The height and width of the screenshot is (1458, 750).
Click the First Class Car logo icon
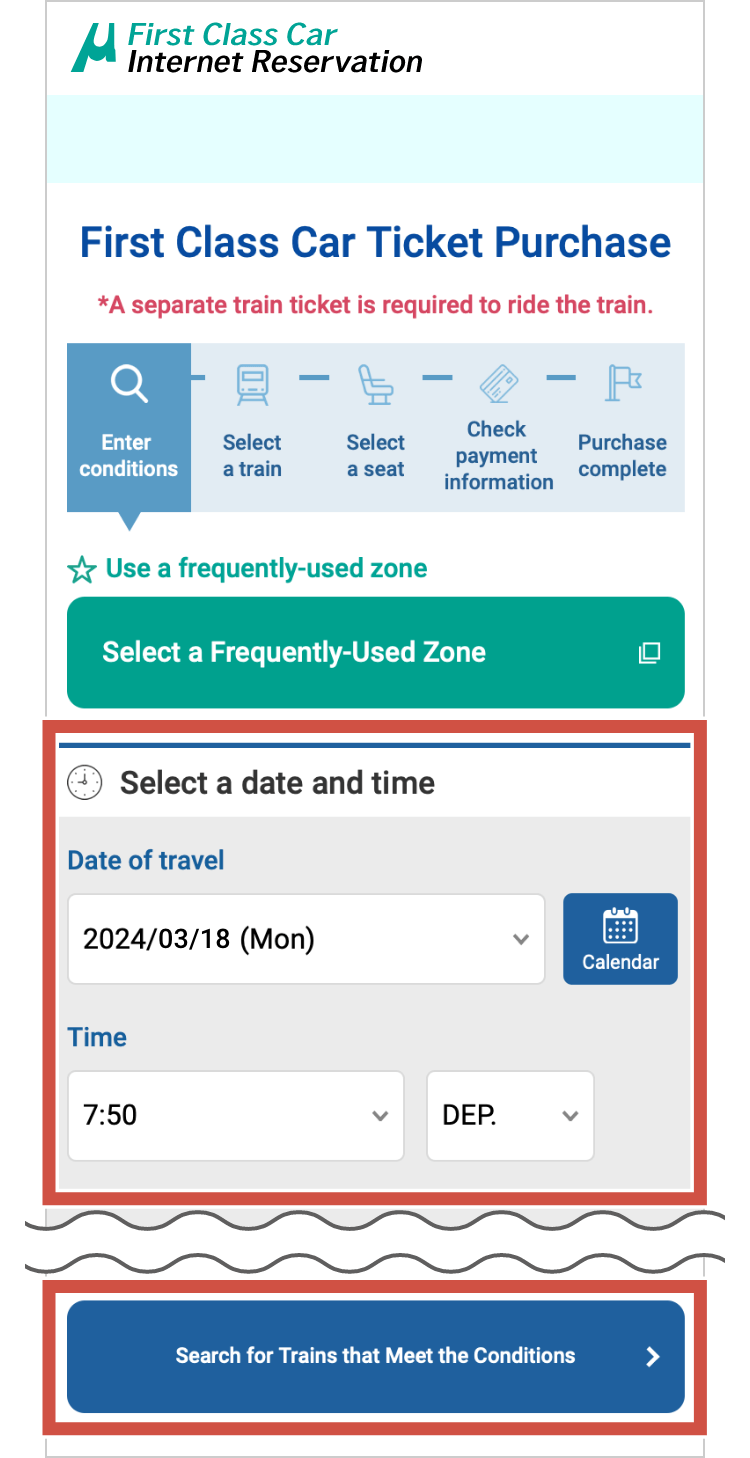(x=96, y=47)
